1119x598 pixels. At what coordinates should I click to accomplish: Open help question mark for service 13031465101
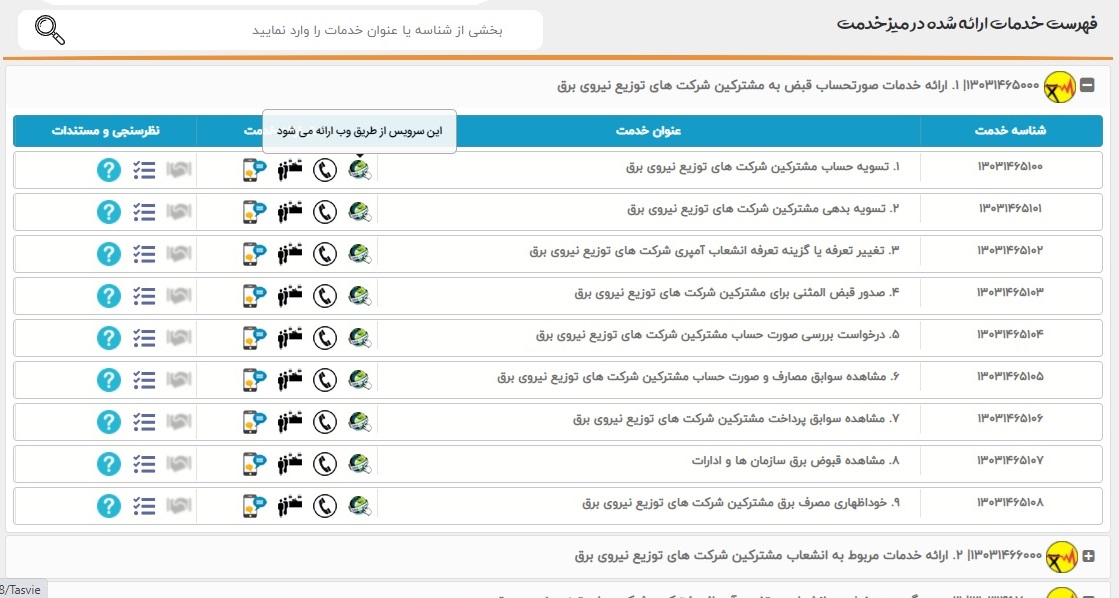click(108, 212)
